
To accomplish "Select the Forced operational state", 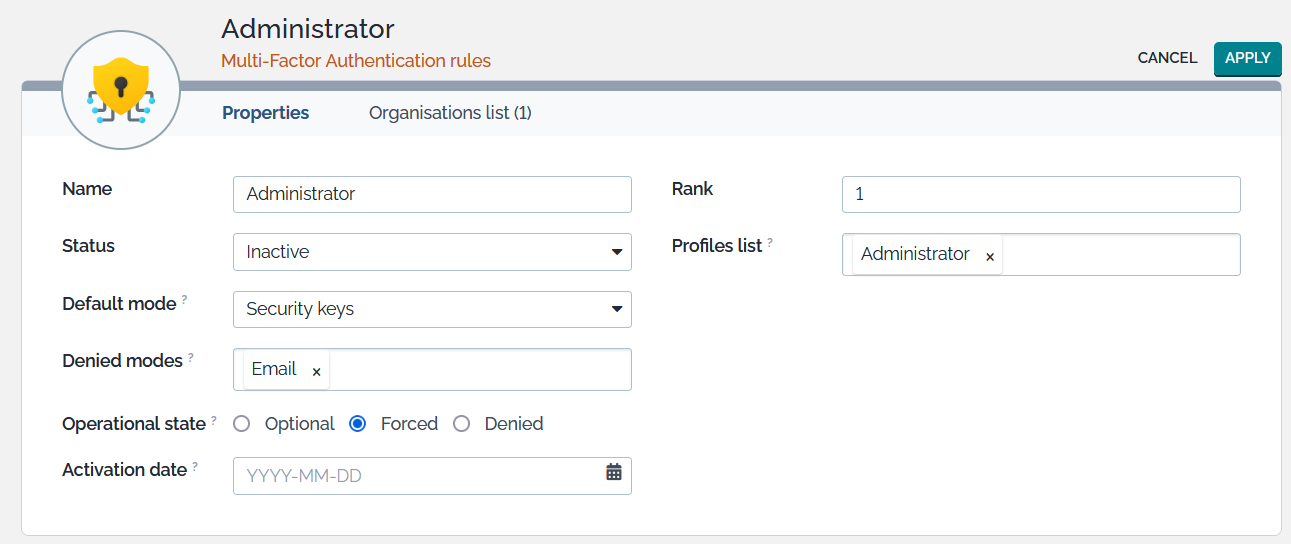I will click(357, 424).
